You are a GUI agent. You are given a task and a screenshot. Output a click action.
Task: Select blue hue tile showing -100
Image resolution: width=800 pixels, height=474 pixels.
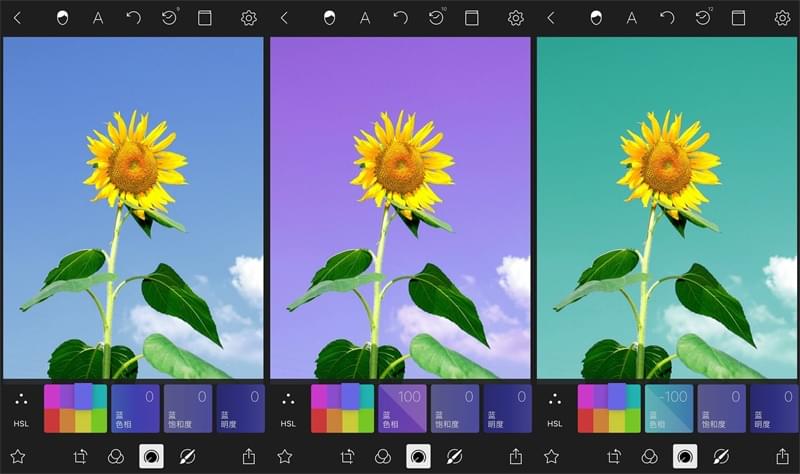click(x=669, y=408)
